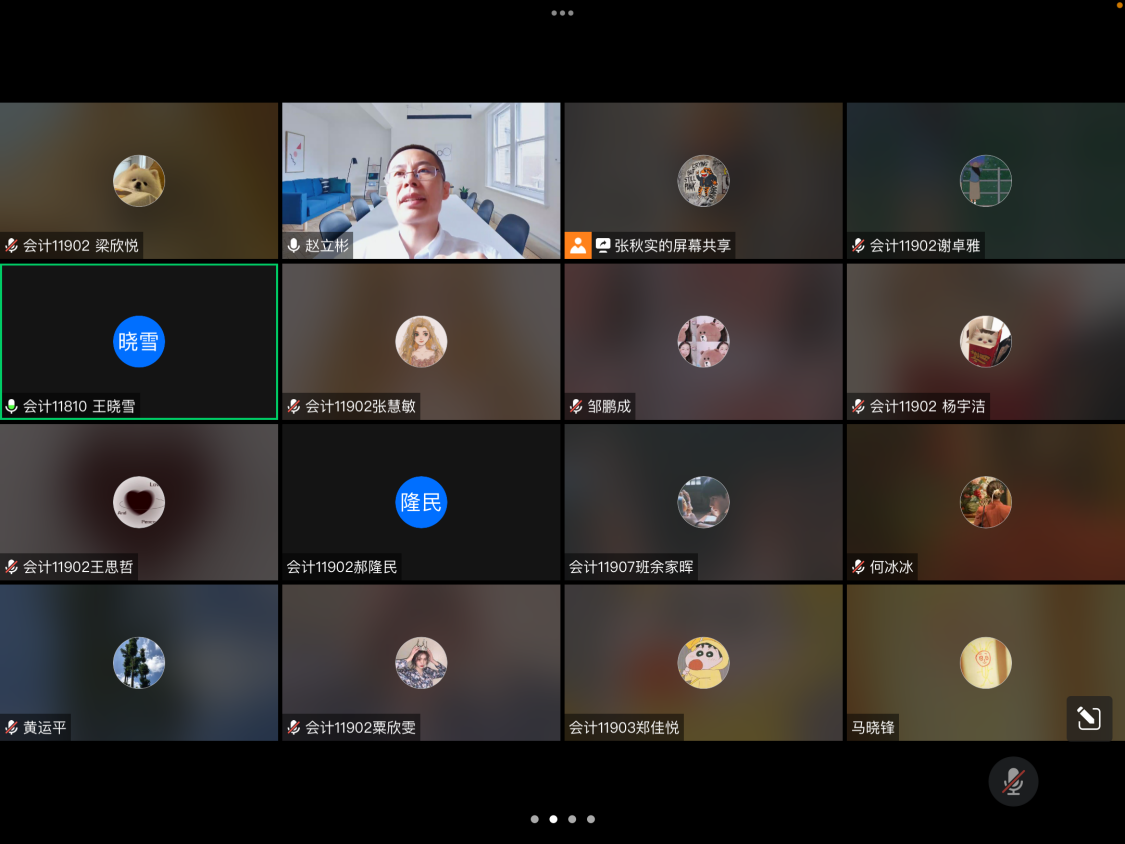Select 张慧敏's cartoon girl avatar
The height and width of the screenshot is (844, 1125).
point(421,341)
